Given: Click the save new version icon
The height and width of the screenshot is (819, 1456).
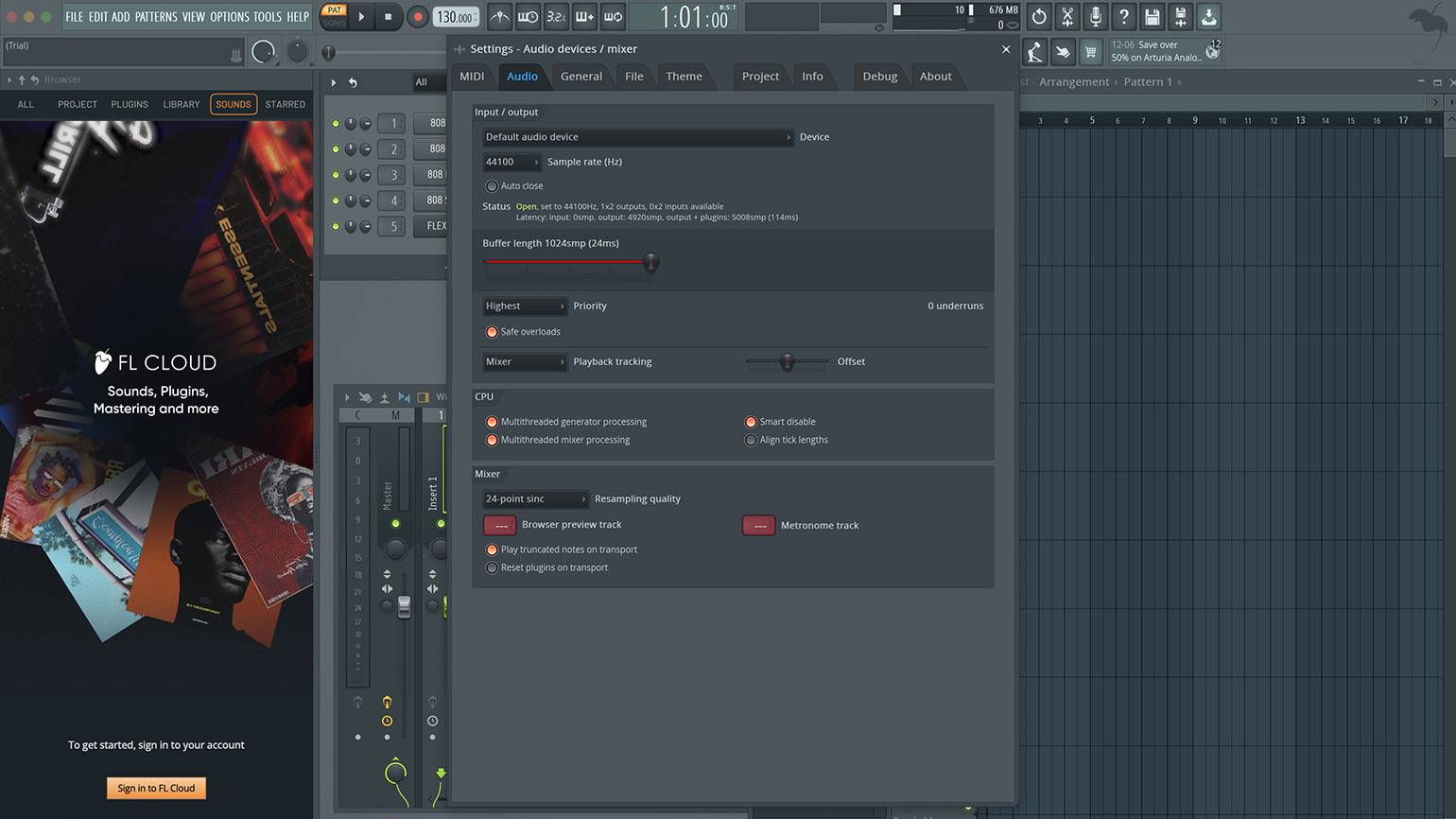Looking at the screenshot, I should (1181, 16).
